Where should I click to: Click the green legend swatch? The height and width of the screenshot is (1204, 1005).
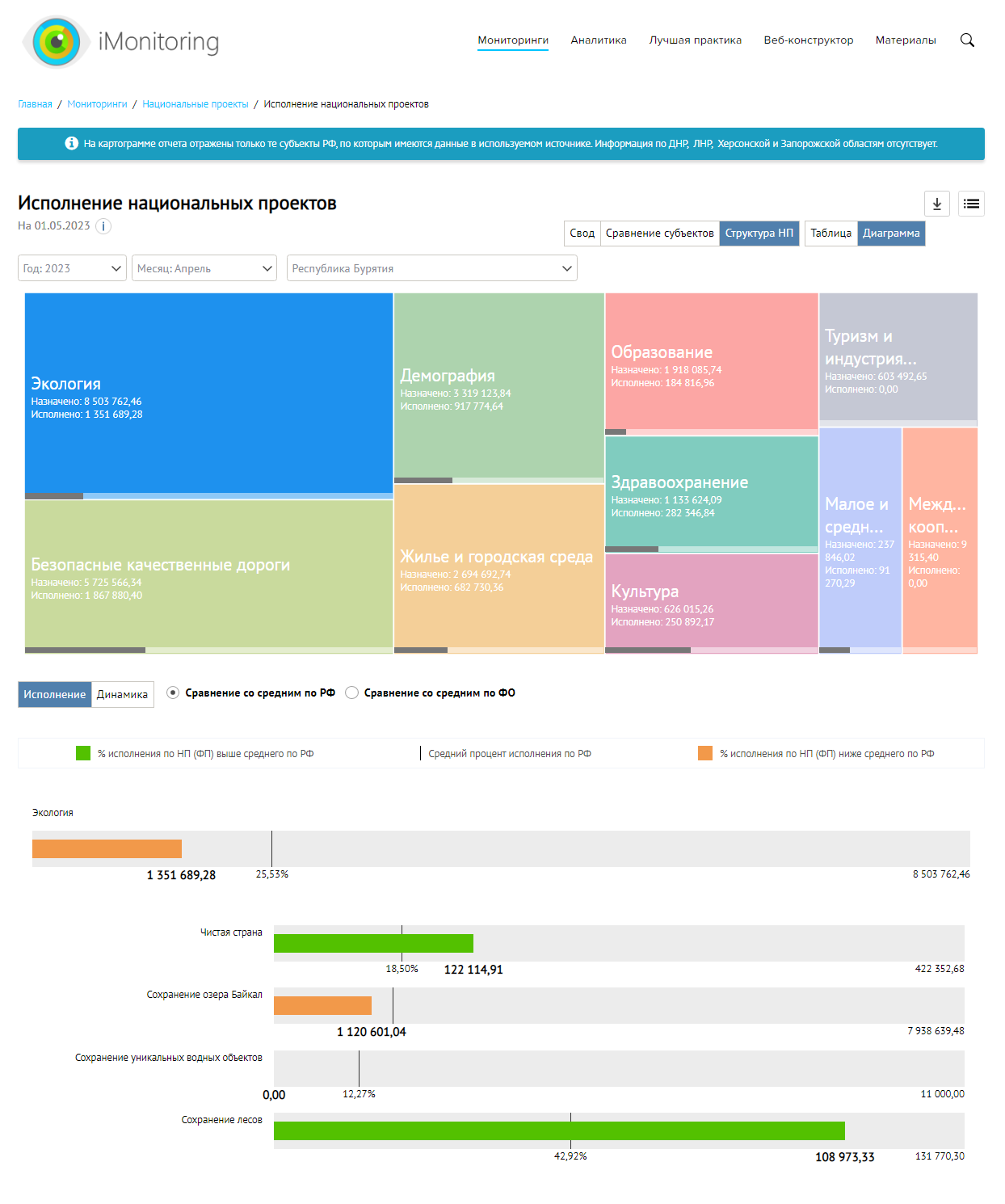pyautogui.click(x=83, y=753)
